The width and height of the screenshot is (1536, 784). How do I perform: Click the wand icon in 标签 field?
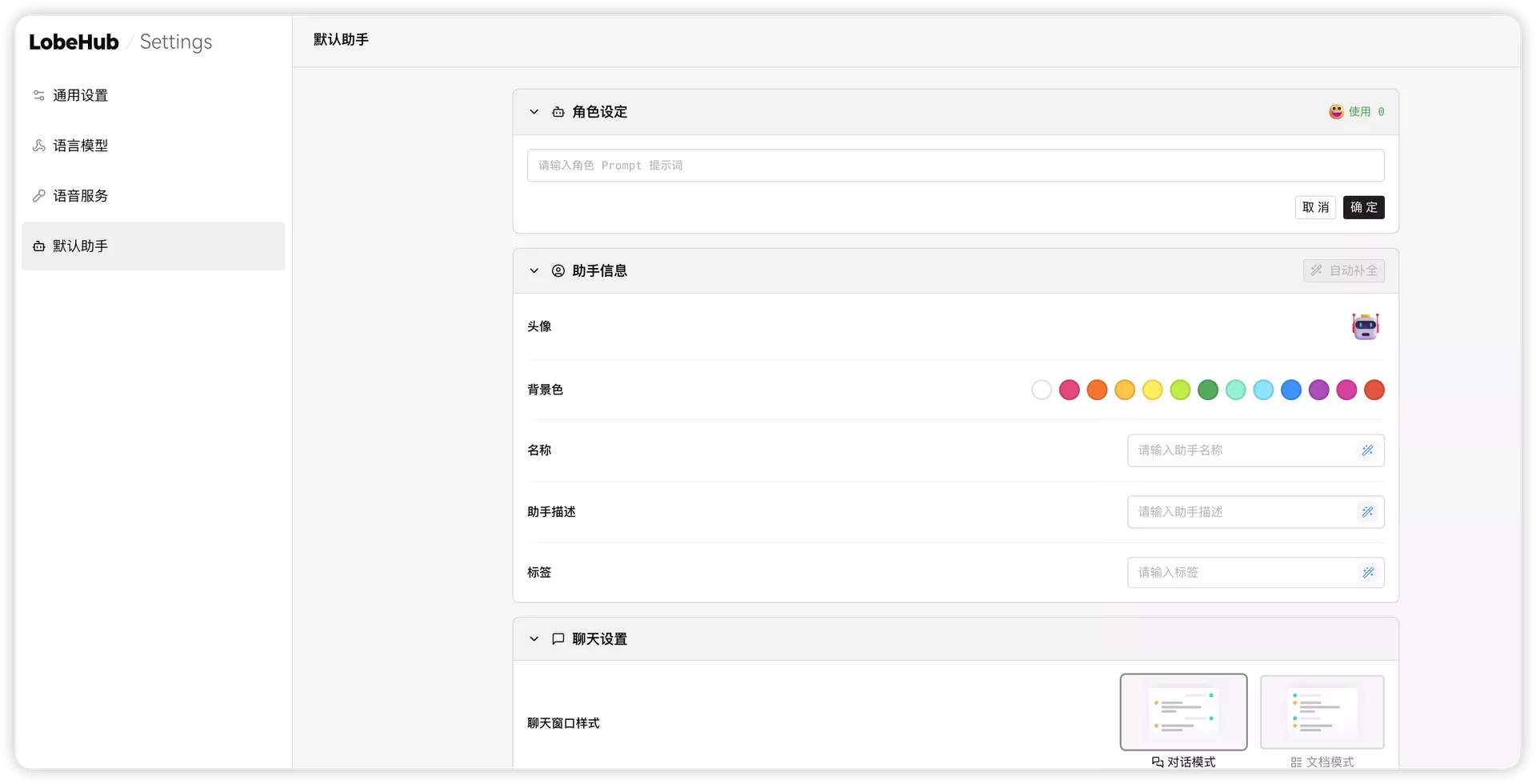coord(1367,573)
